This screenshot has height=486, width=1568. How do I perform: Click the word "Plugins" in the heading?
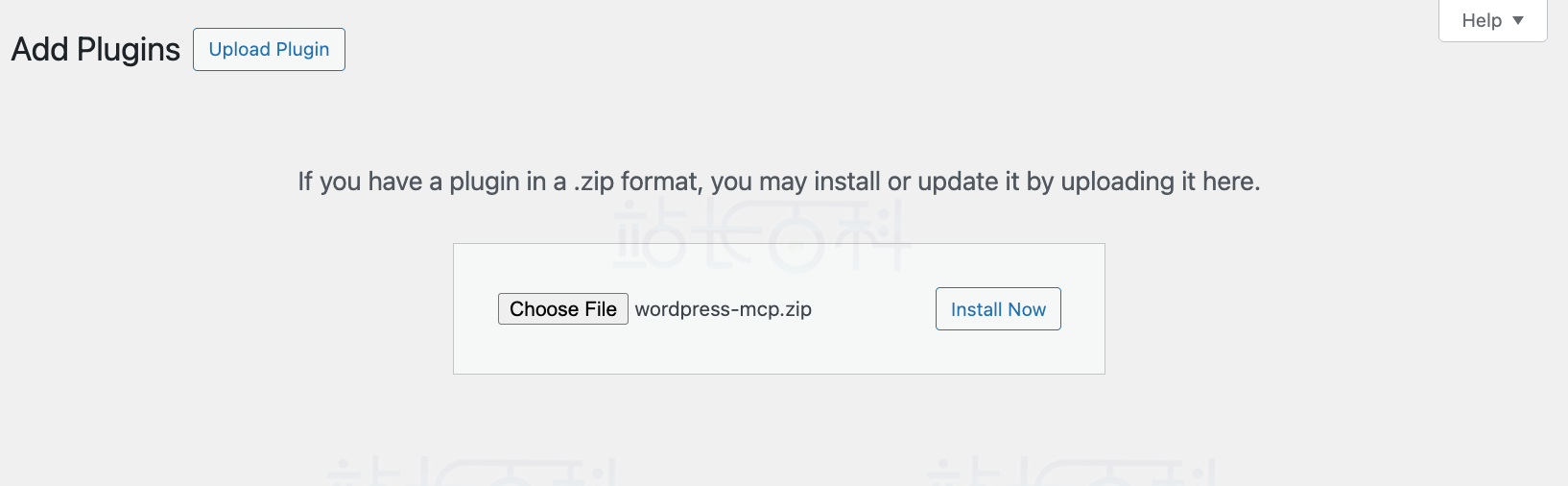pos(129,50)
